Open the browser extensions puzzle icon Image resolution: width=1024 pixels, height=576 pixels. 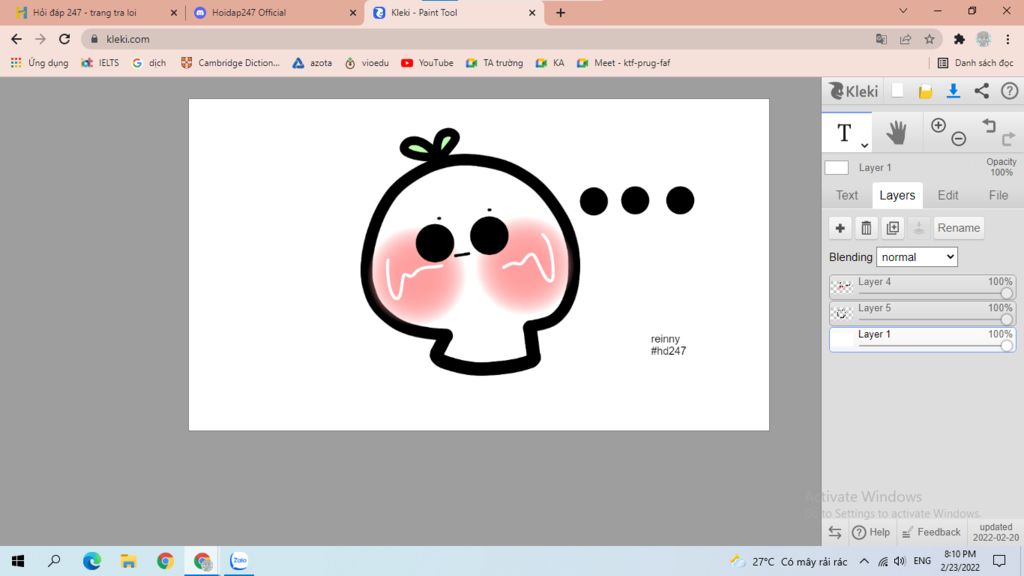959,39
